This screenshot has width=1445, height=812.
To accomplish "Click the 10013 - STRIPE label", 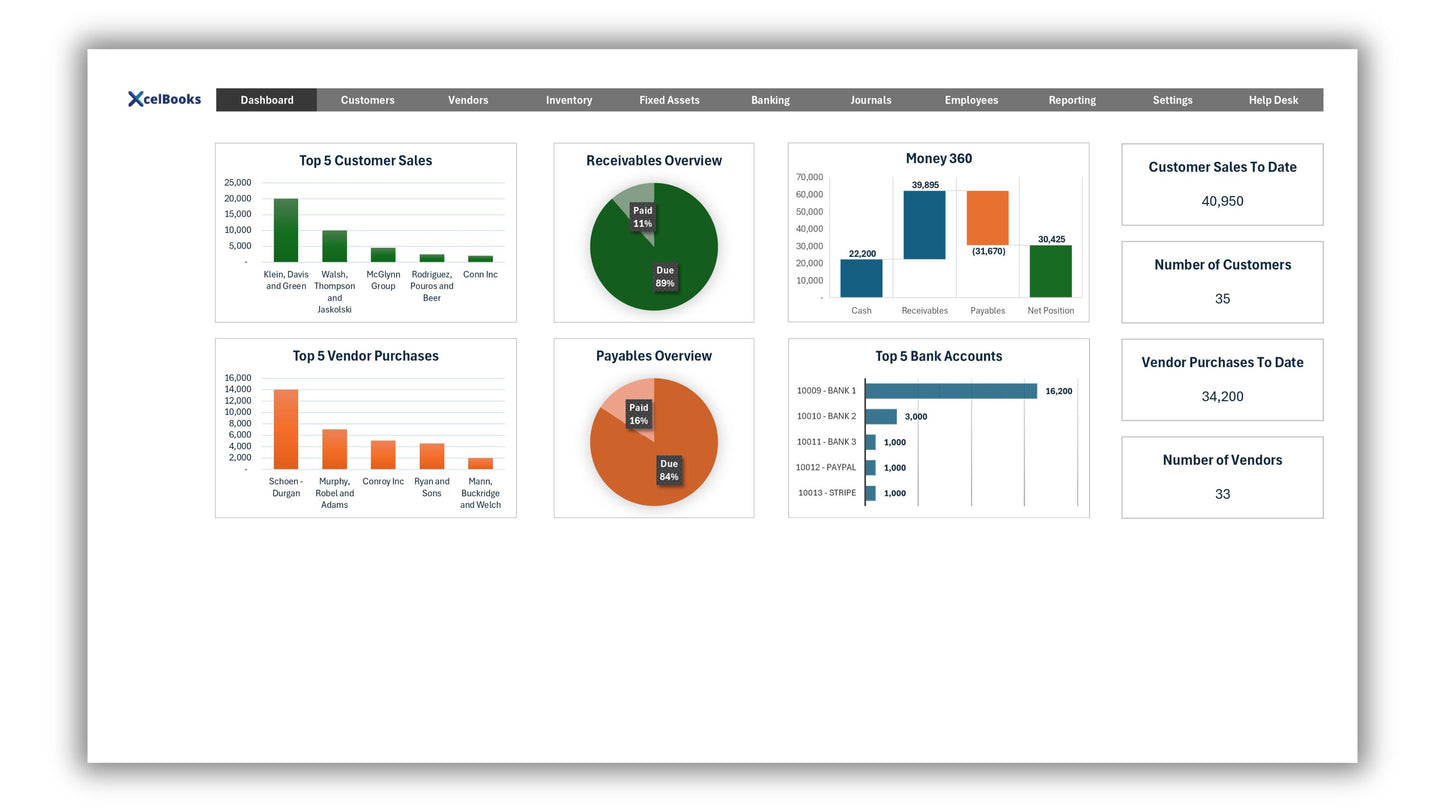I will click(x=827, y=493).
